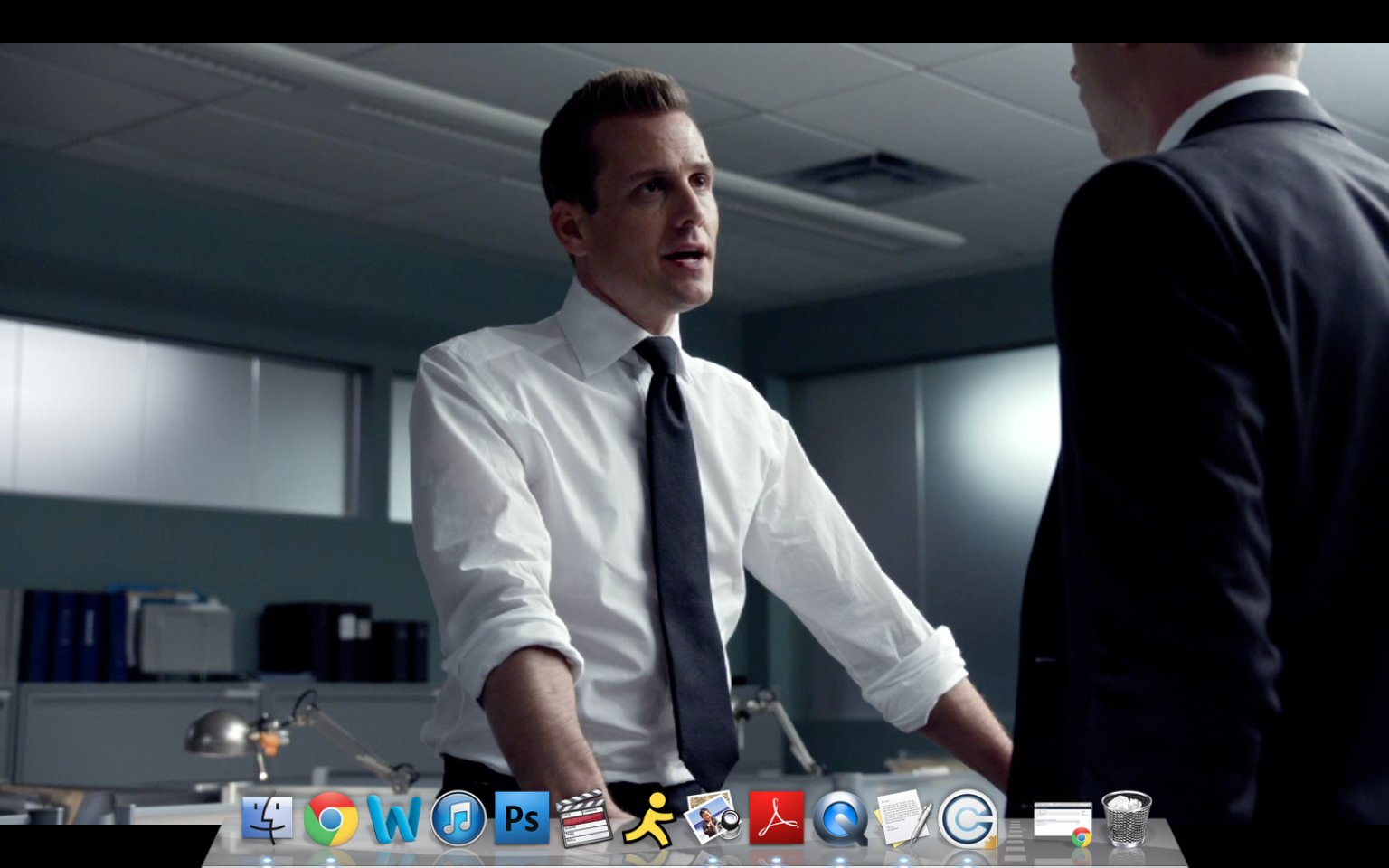1389x868 pixels.
Task: Open the Trash in the dock
Action: tap(1127, 818)
